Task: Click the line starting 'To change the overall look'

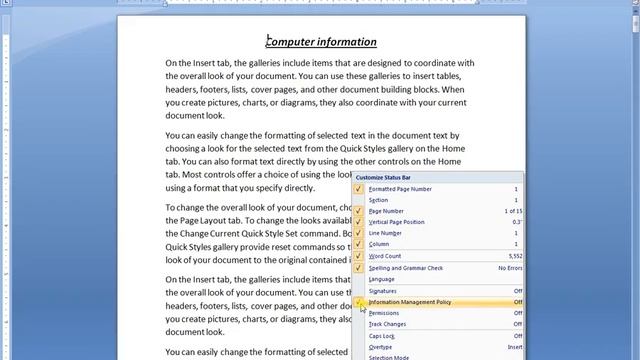Action: (x=258, y=207)
